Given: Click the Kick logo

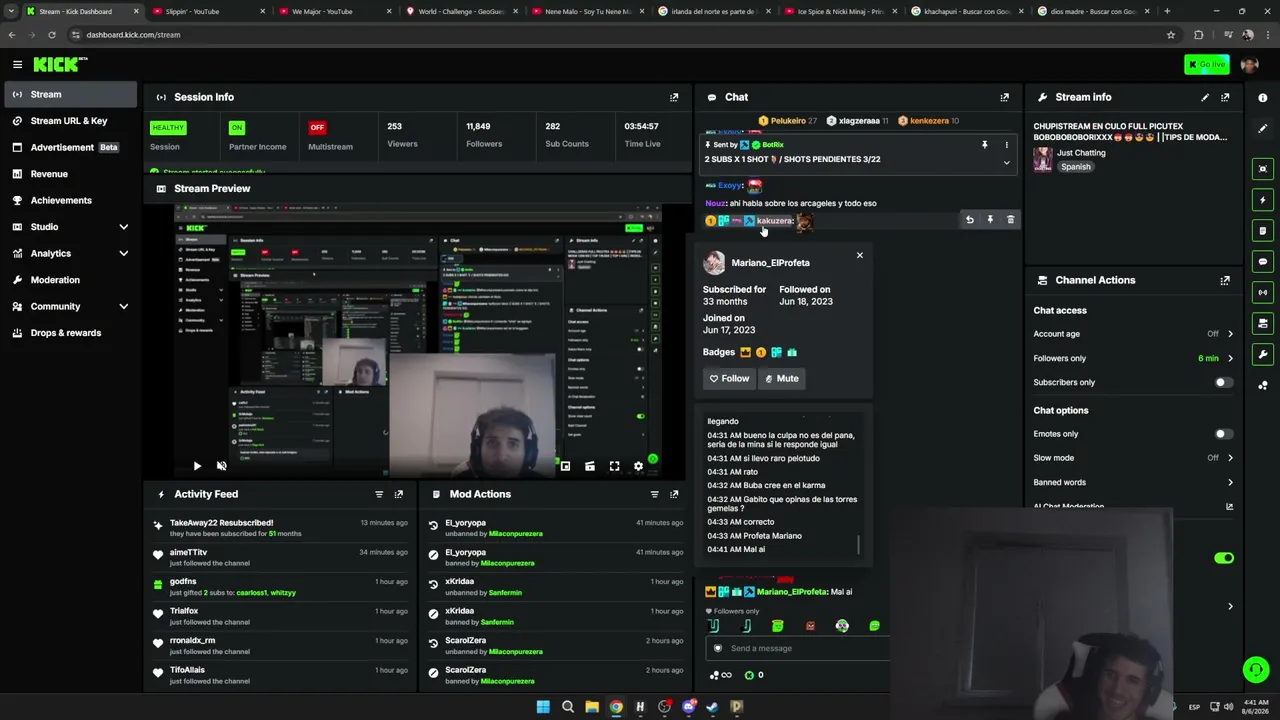Looking at the screenshot, I should pyautogui.click(x=60, y=64).
